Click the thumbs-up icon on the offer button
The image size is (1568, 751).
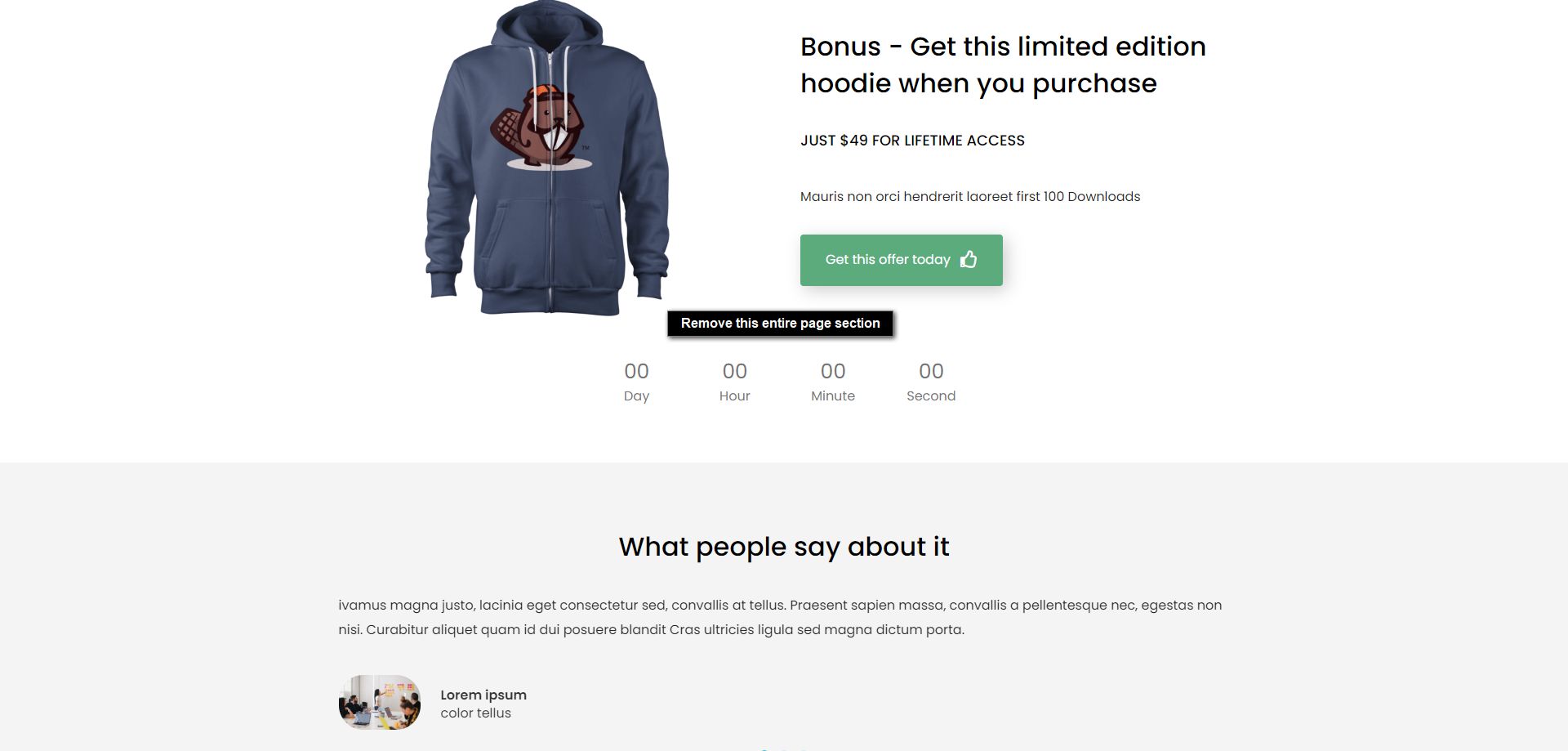click(x=969, y=260)
